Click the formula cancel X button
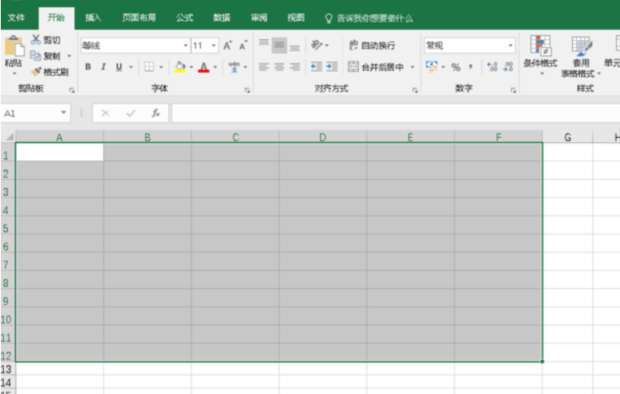The height and width of the screenshot is (394, 620). click(x=105, y=113)
